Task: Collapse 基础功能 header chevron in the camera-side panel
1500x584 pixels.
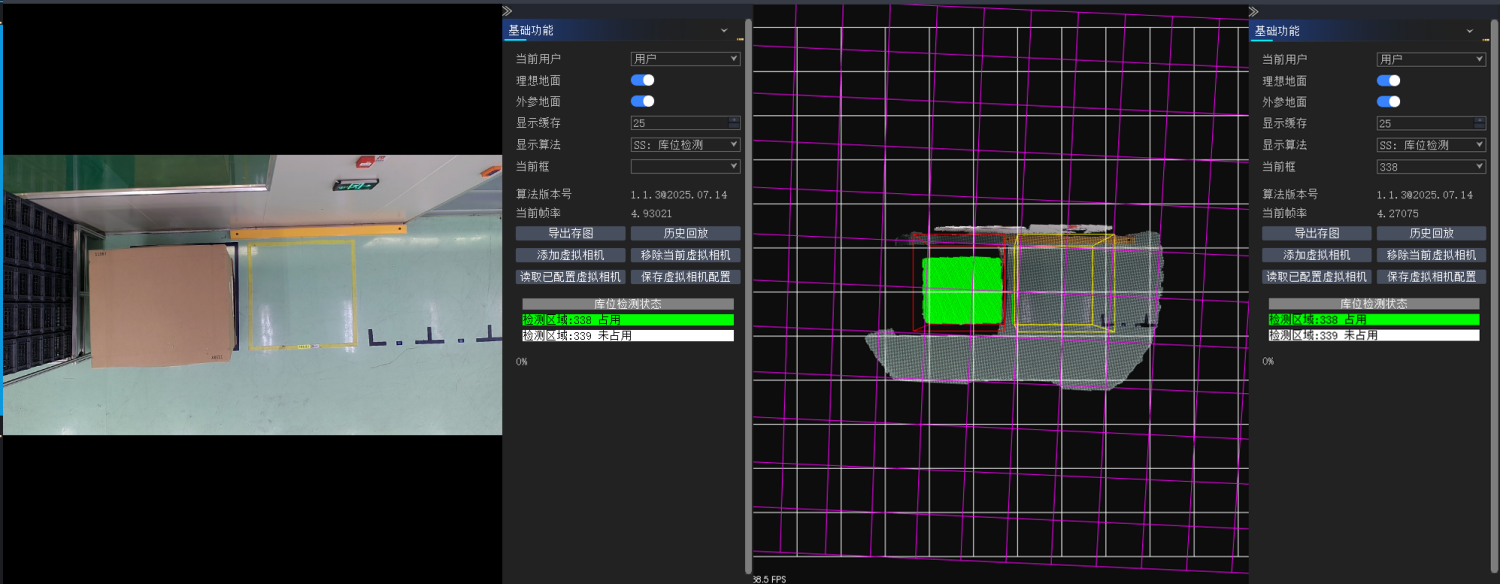Action: tap(723, 31)
